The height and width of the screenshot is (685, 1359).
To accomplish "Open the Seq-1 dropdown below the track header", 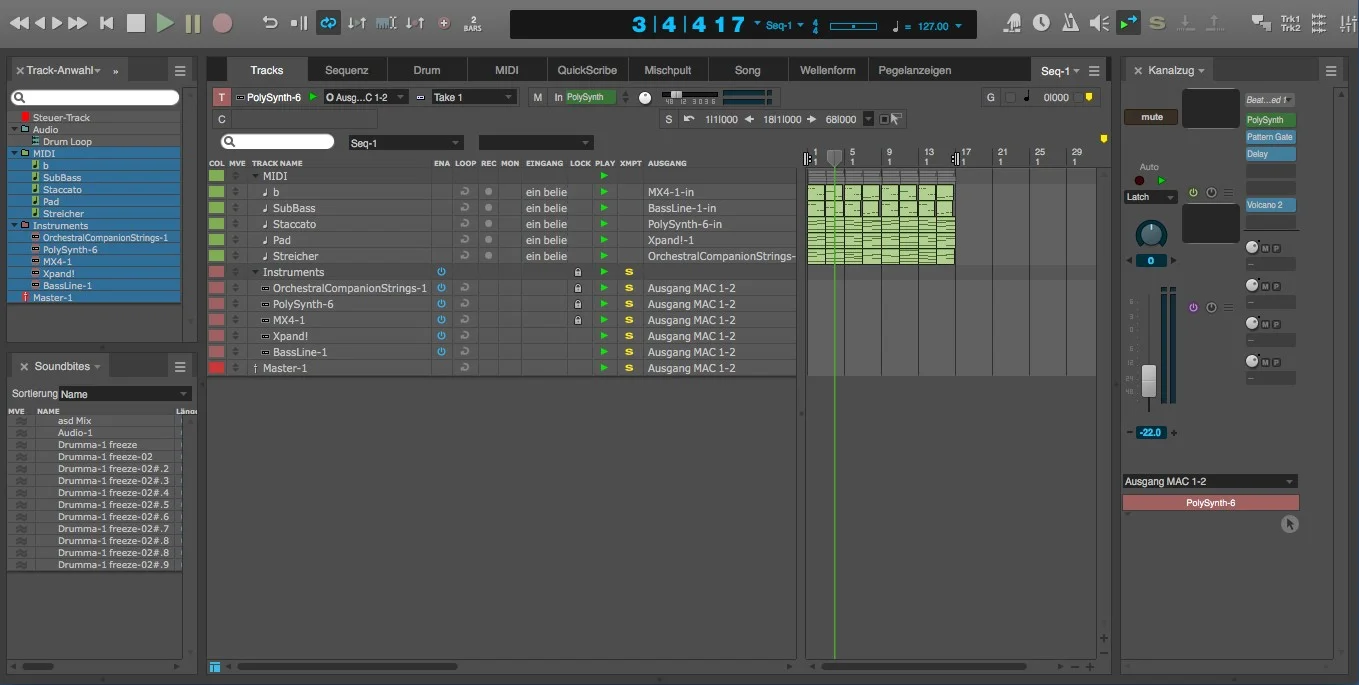I will tap(405, 143).
